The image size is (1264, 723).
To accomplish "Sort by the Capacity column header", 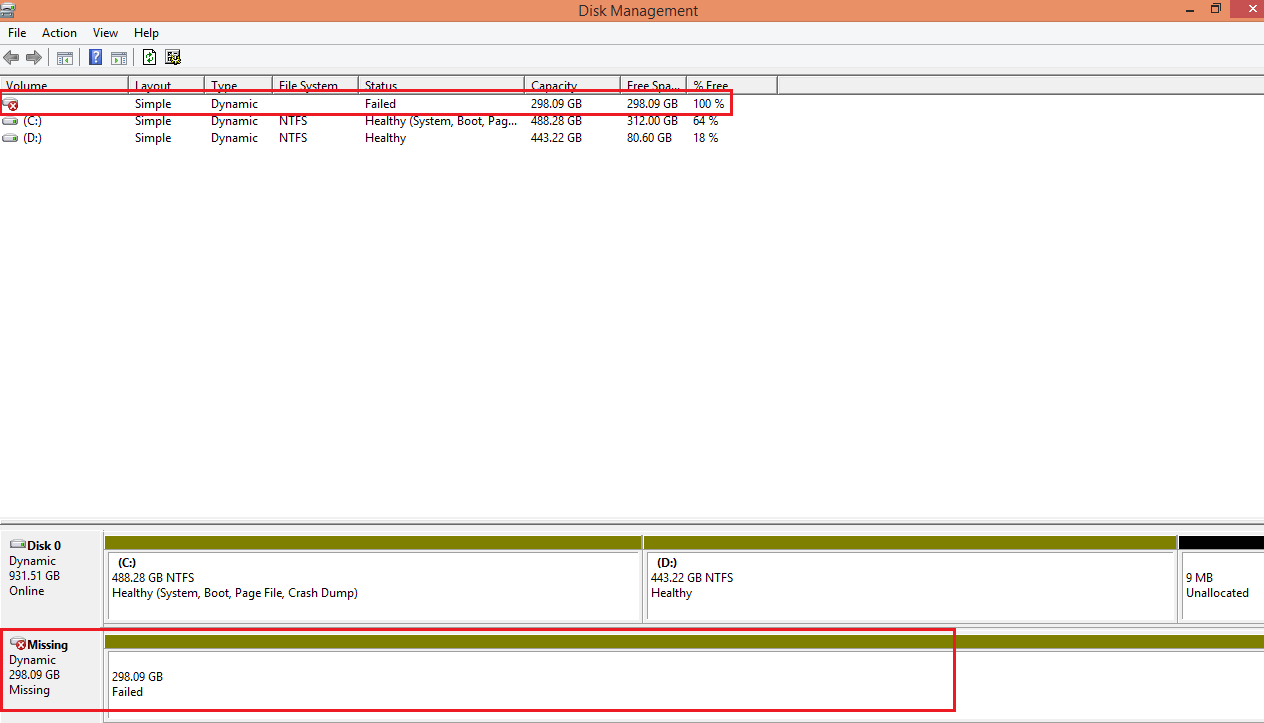I will click(x=573, y=85).
